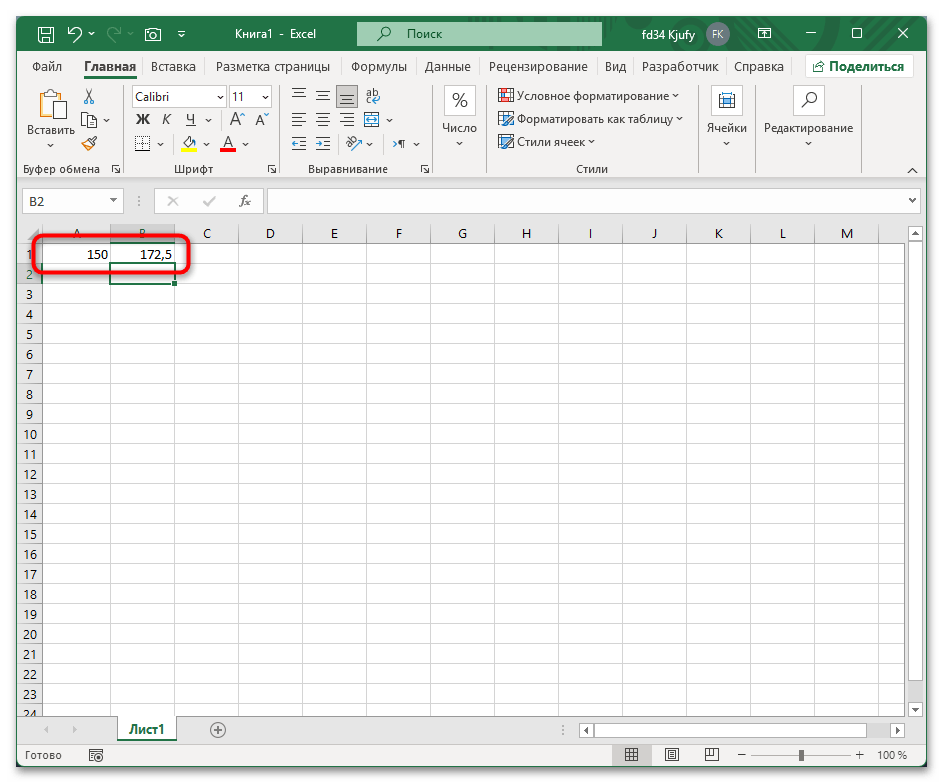The height and width of the screenshot is (783, 943).
Task: Align text left
Action: [x=299, y=120]
